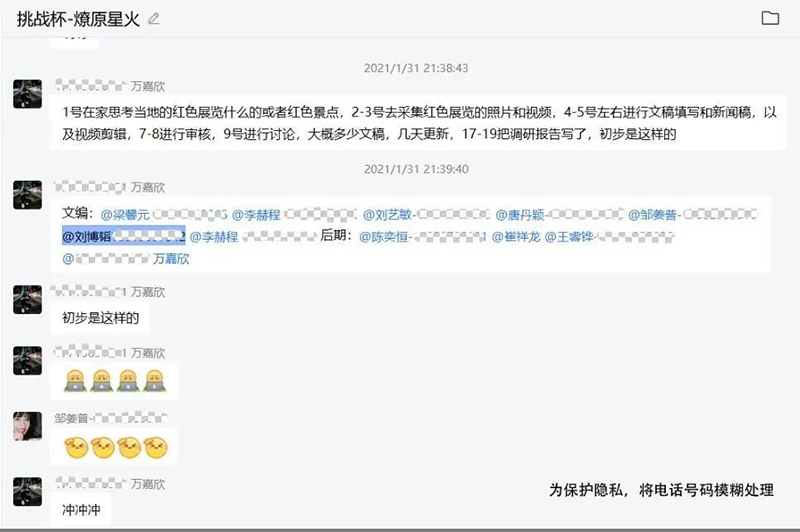Click the @崔祥龙 mention link
Screen dimensions: 800x532
click(x=516, y=237)
